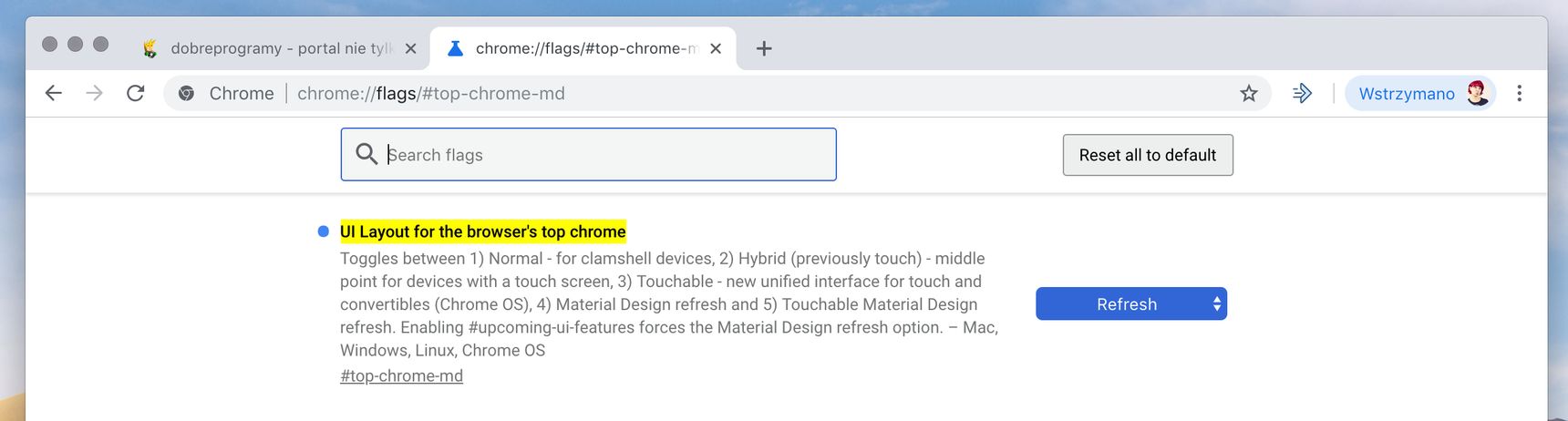Reload the page with refresh icon
The image size is (1568, 421).
[x=136, y=93]
